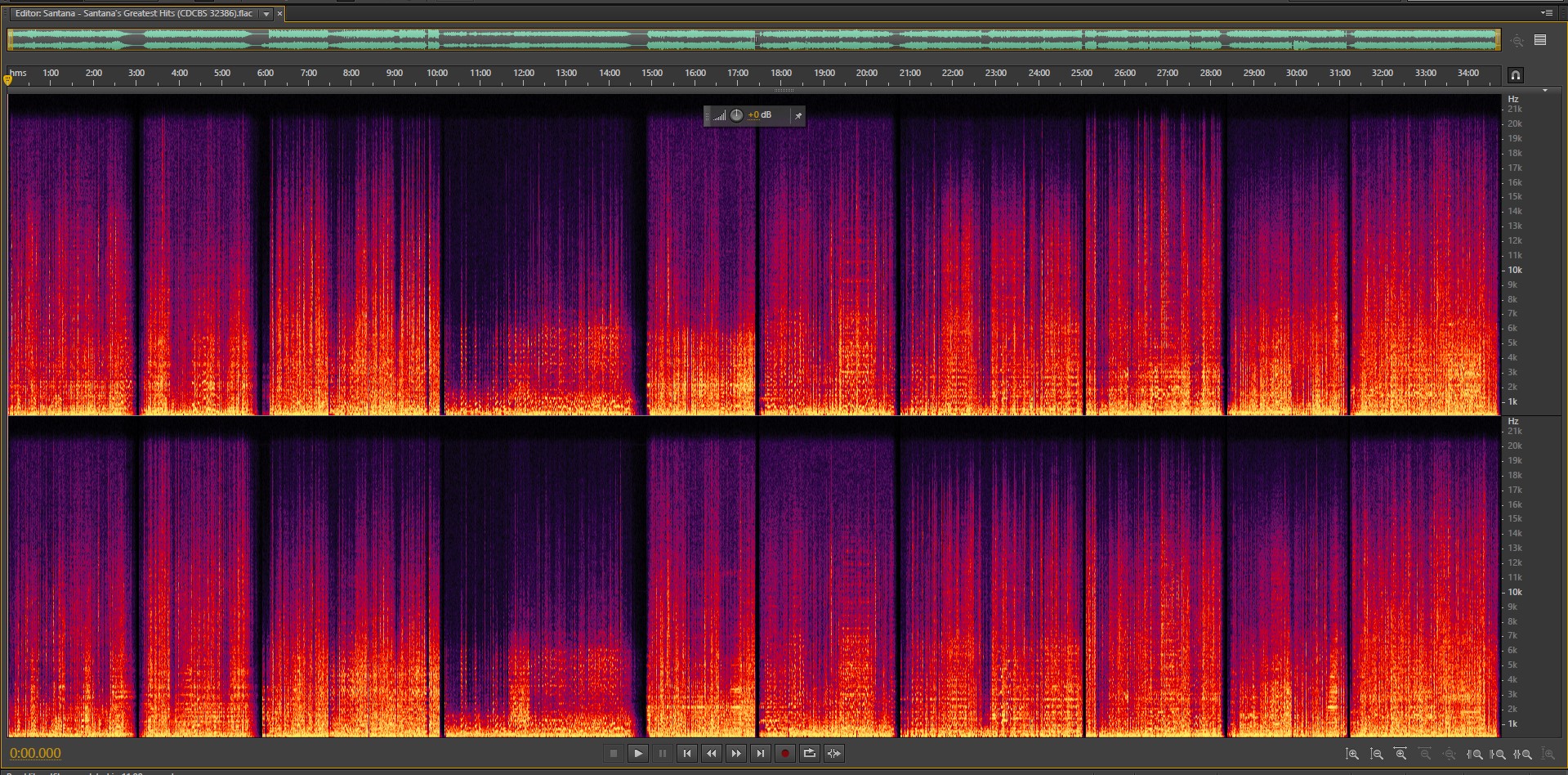Open the Editor file dropdown arrow

point(266,14)
